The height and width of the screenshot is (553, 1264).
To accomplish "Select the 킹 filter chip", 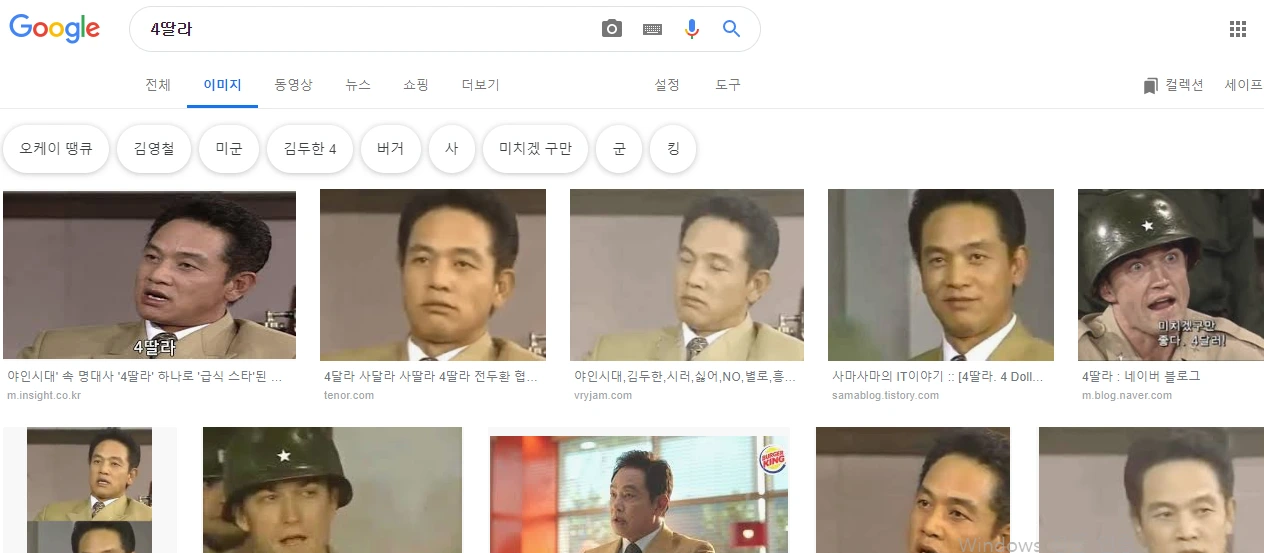I will click(x=673, y=149).
